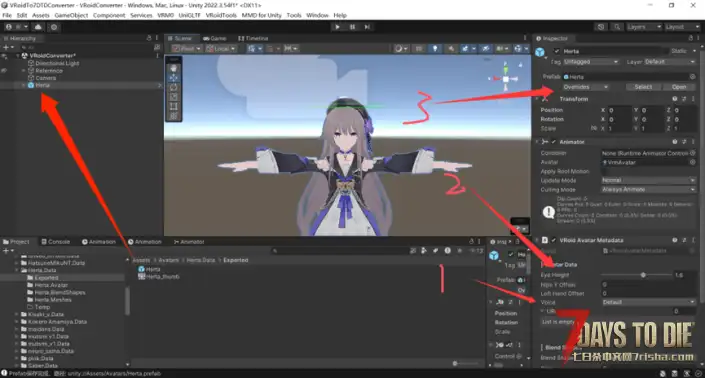
Task: Open the Gizmos globe dropdown
Action: [x=520, y=49]
